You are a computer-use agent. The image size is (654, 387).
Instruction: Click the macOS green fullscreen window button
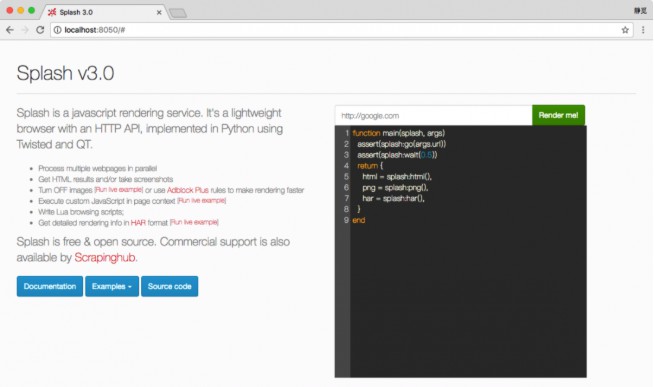[x=31, y=10]
